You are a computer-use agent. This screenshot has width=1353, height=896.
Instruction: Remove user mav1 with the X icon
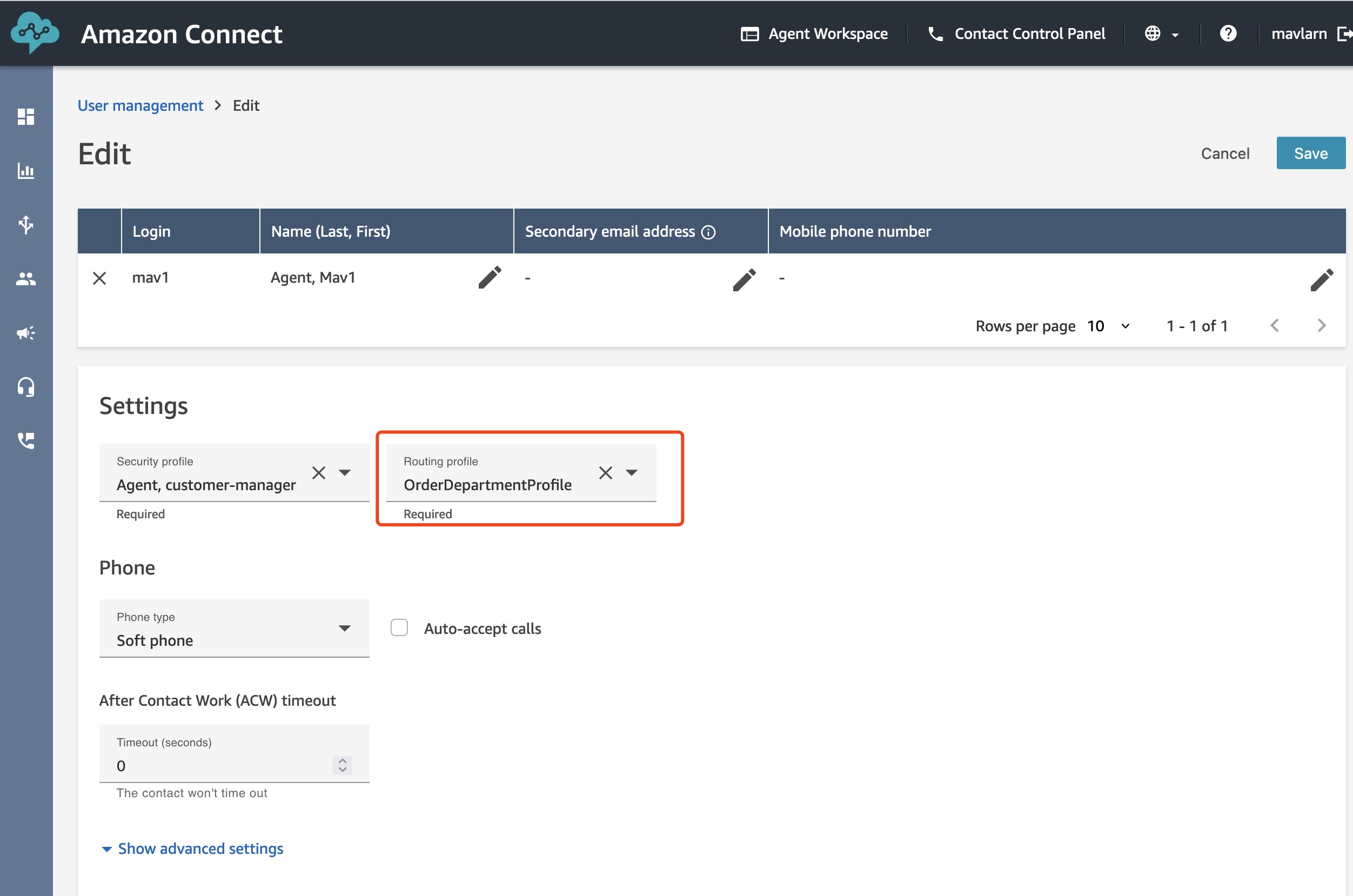[x=99, y=278]
